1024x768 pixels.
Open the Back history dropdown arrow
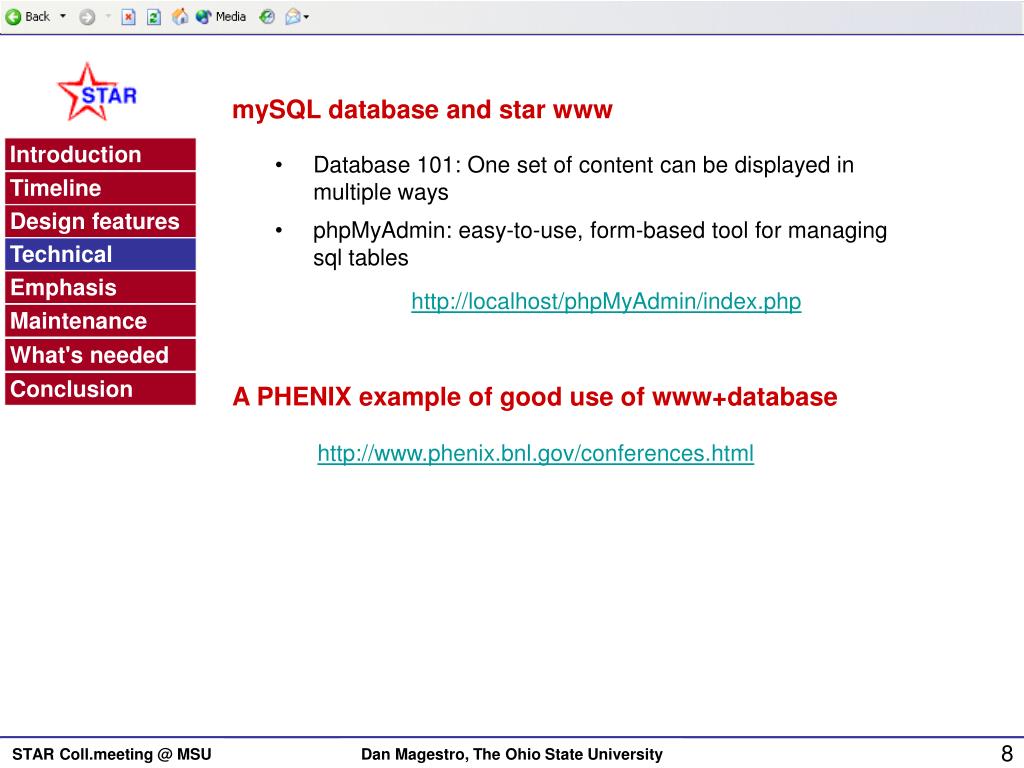(63, 16)
